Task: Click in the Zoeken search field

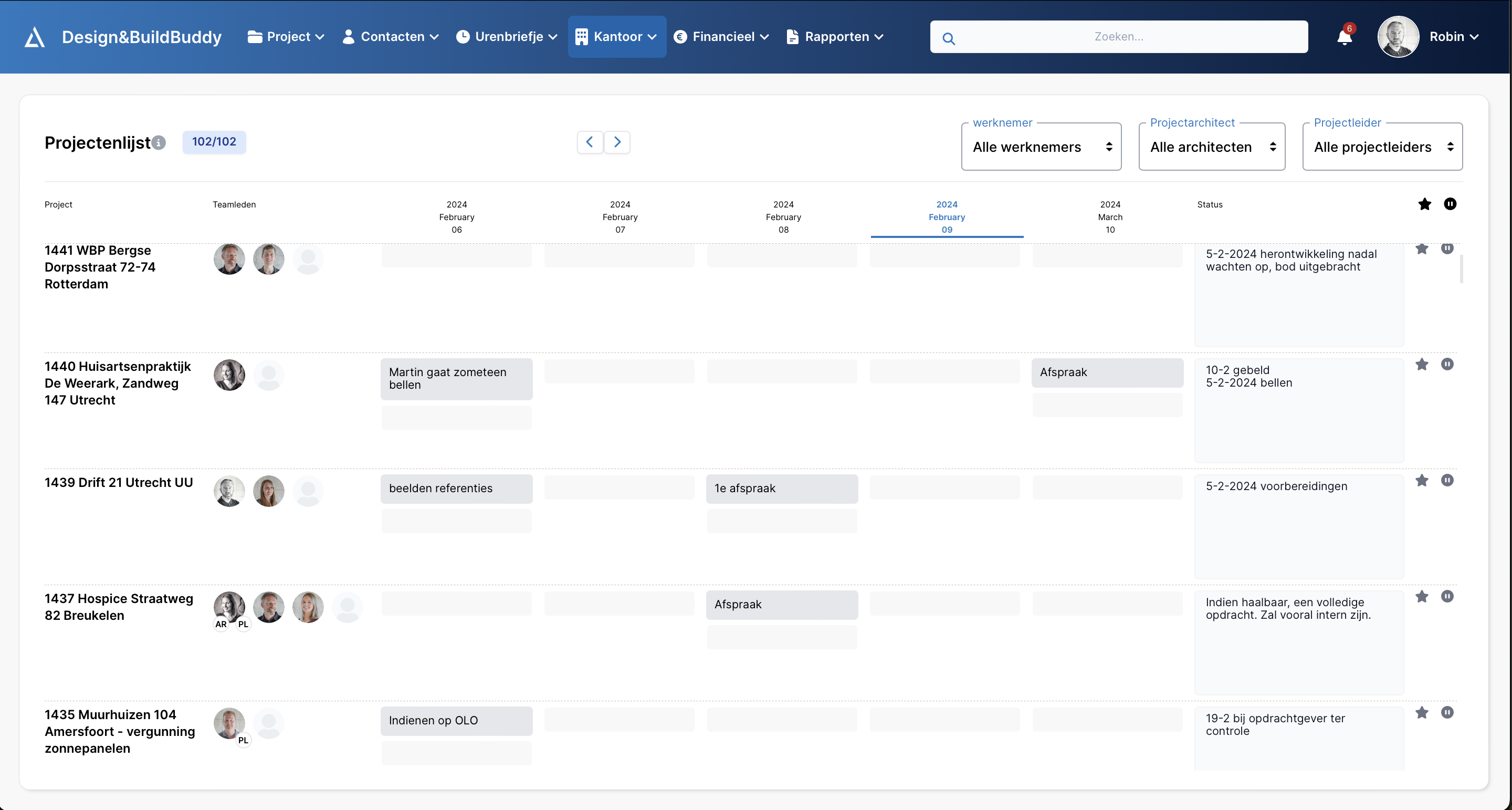Action: pos(1119,36)
